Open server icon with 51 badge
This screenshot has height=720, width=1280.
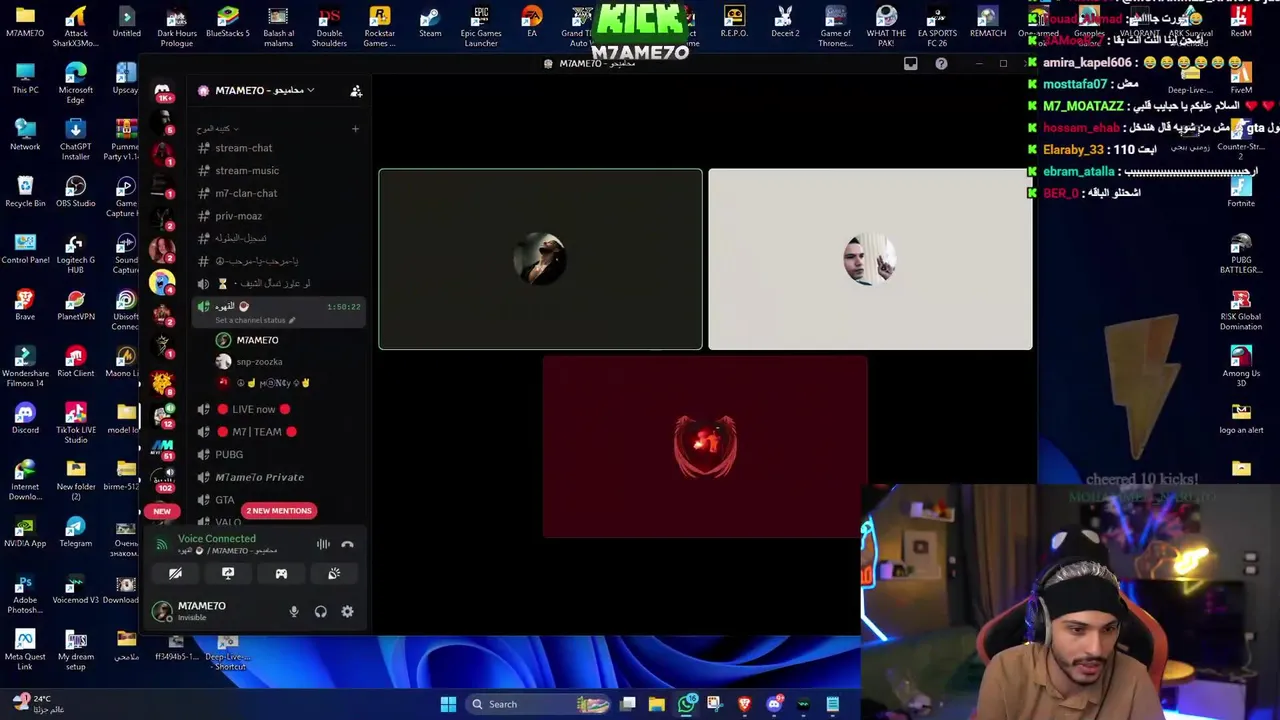pyautogui.click(x=162, y=446)
